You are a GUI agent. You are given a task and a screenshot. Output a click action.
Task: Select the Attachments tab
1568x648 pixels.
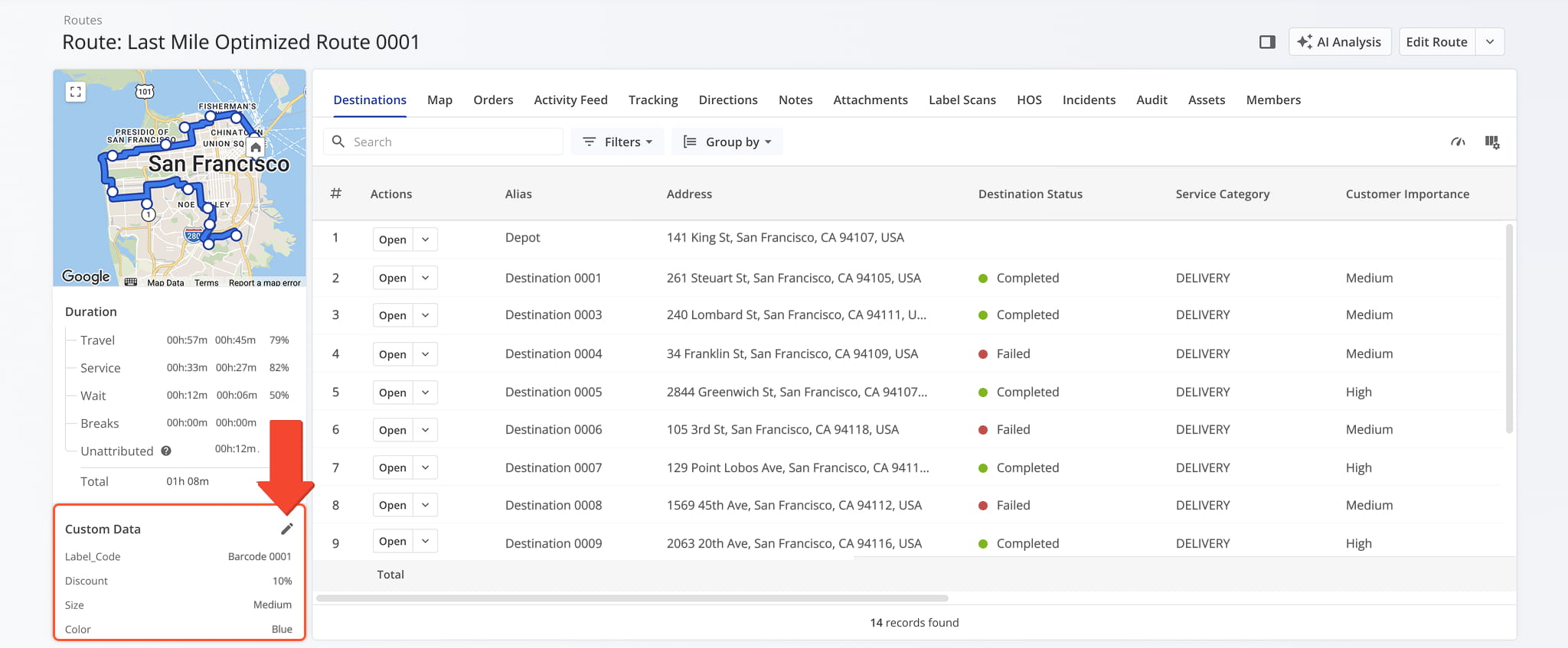pyautogui.click(x=871, y=99)
